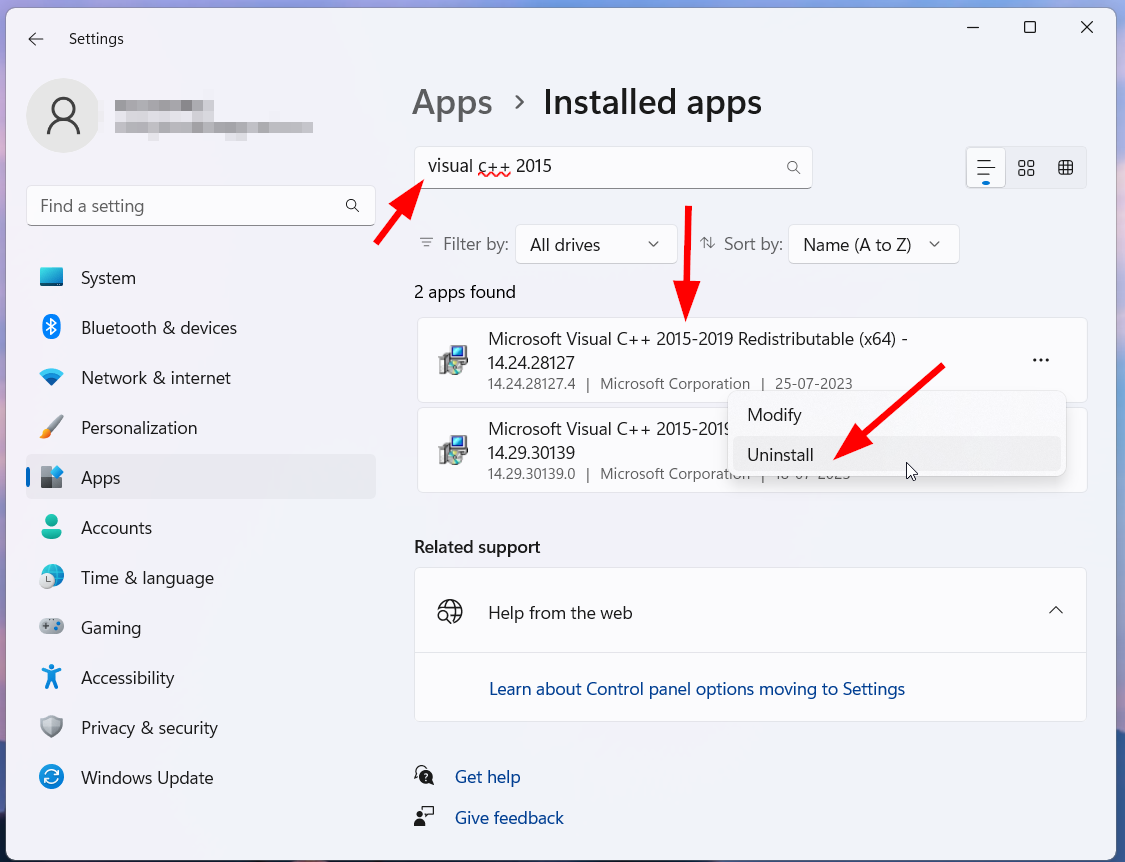
Task: Click installer icon of 14.29.30139 redistributable
Action: click(453, 450)
